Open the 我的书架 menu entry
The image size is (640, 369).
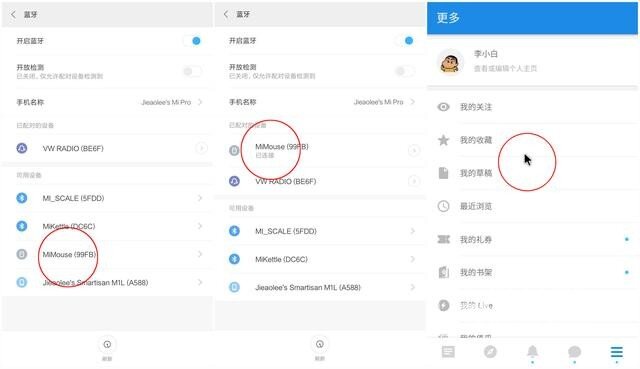pos(533,272)
